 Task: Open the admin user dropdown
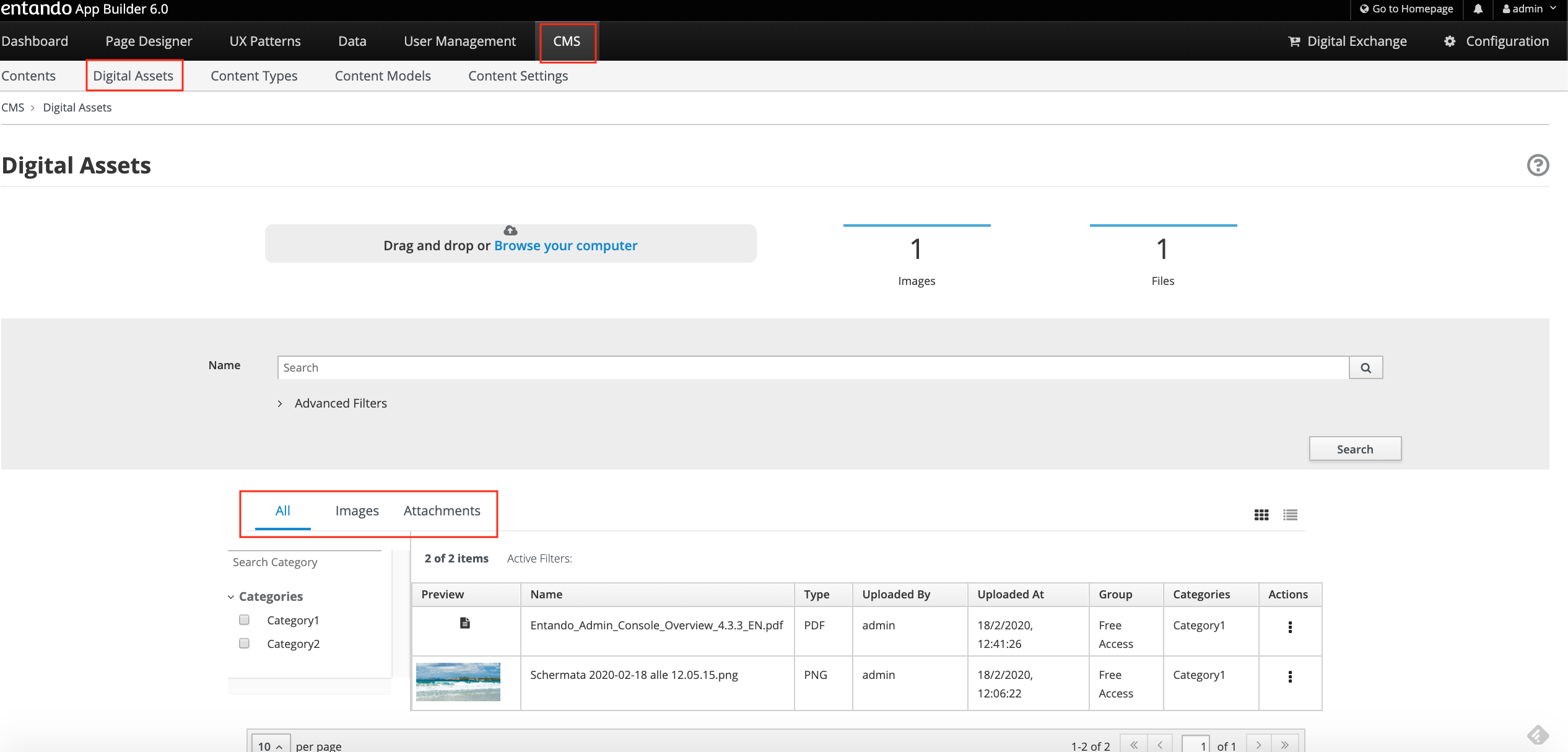coord(1529,9)
